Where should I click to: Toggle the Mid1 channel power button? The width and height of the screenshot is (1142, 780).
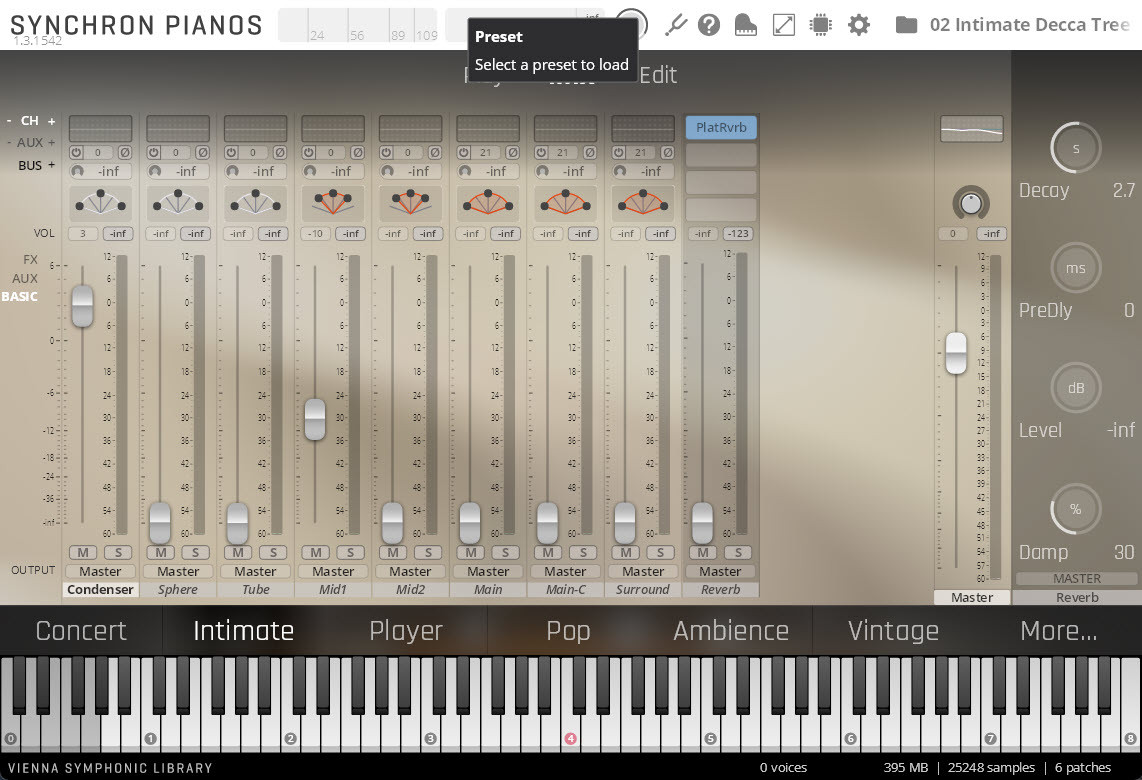(309, 152)
